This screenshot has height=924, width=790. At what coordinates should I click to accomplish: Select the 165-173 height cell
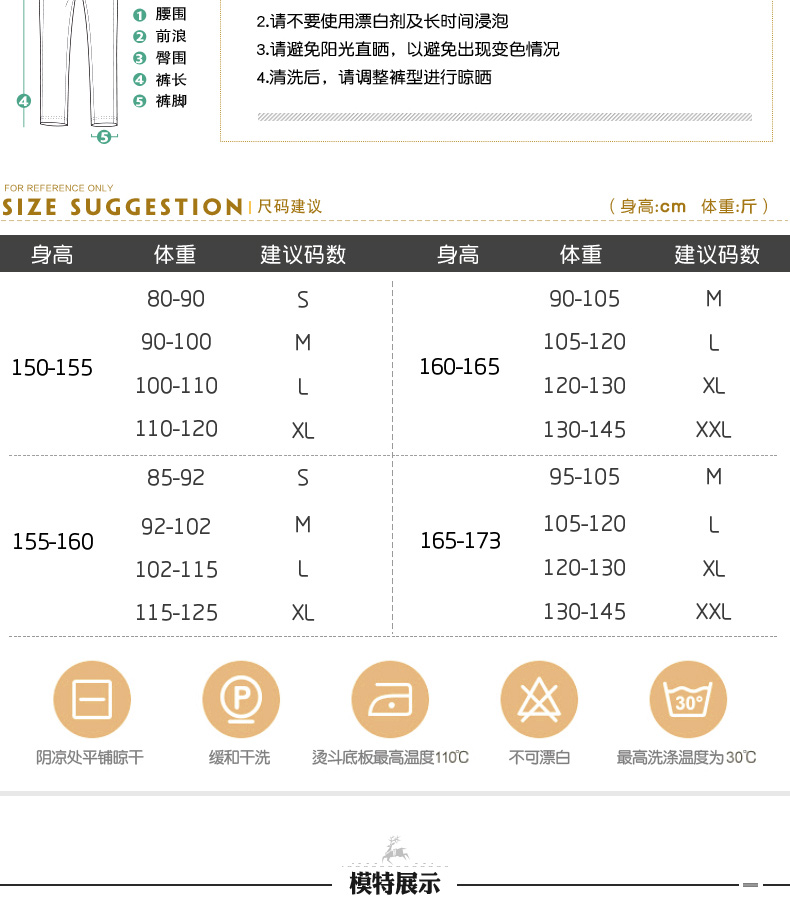click(460, 541)
